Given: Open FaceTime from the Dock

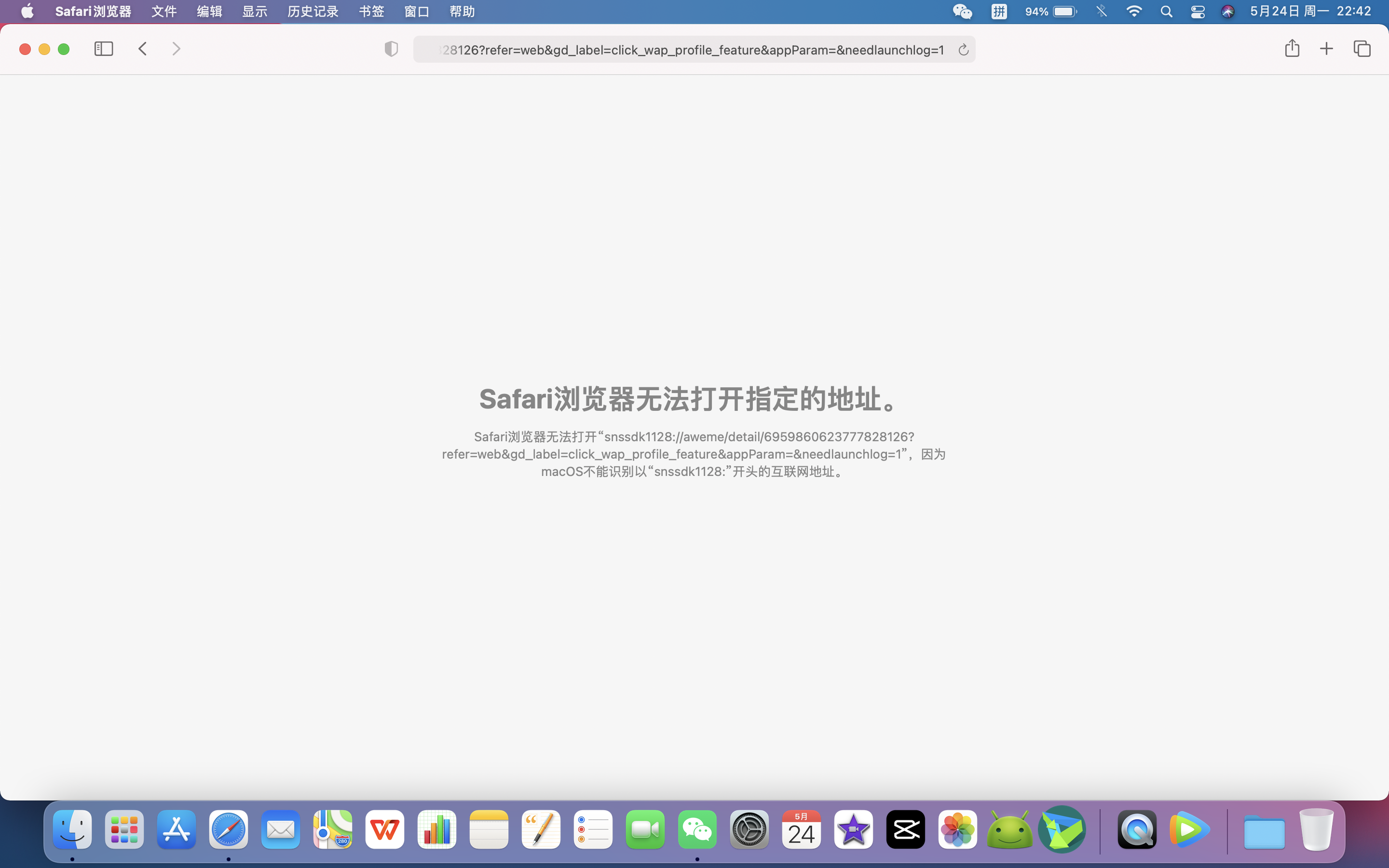Looking at the screenshot, I should (x=645, y=829).
